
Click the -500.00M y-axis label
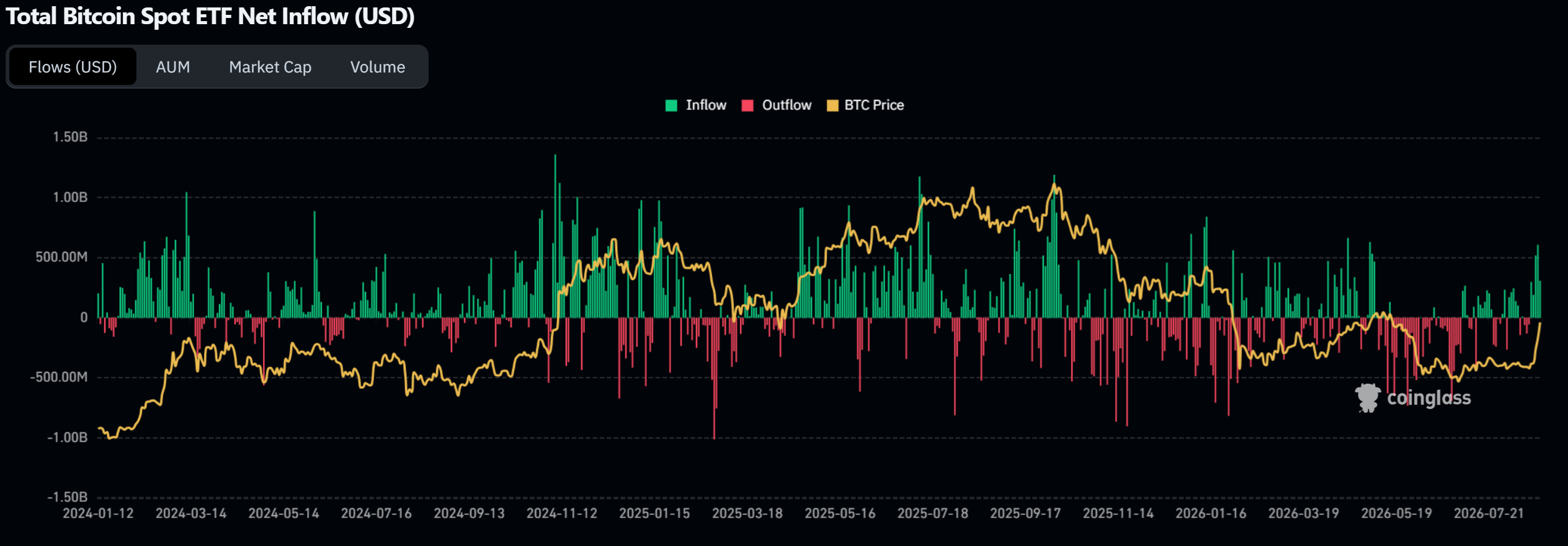(x=59, y=377)
